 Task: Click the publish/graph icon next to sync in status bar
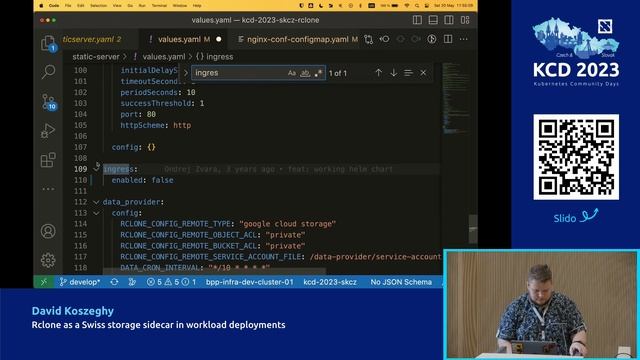[132, 282]
